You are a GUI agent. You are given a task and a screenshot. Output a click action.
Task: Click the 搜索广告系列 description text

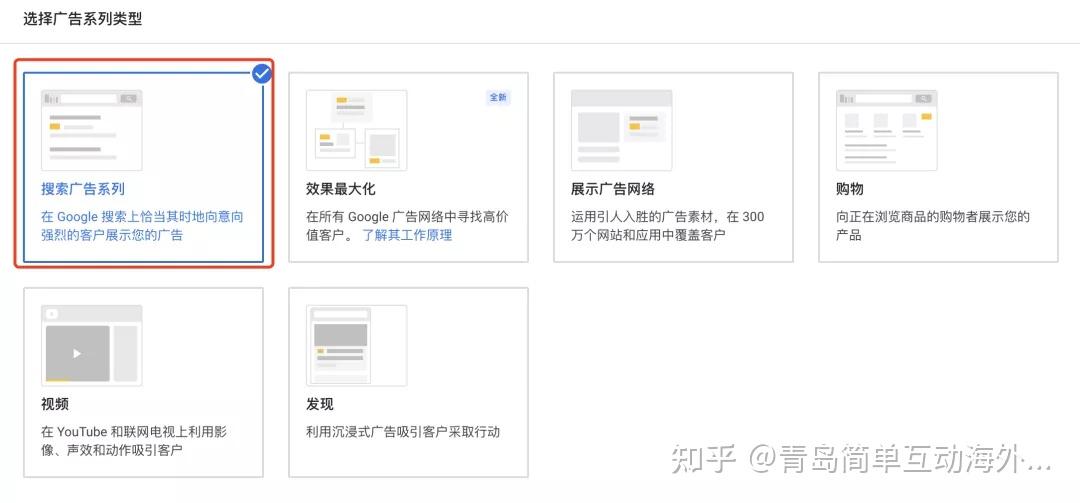(x=142, y=226)
